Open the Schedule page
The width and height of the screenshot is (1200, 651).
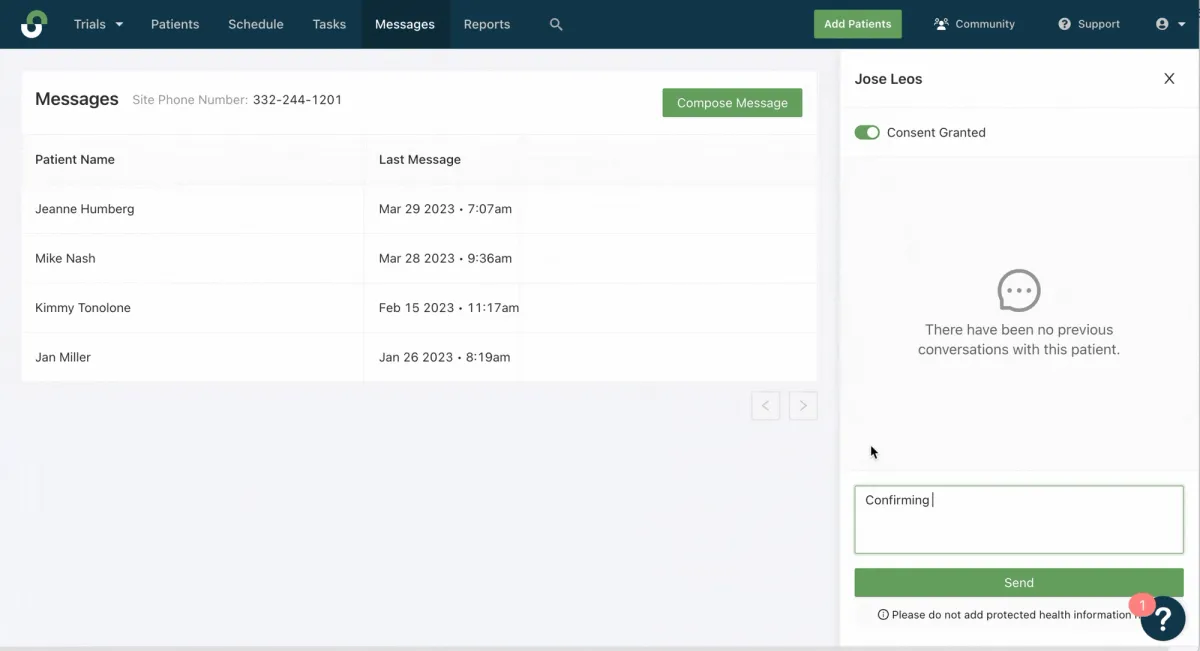point(256,24)
